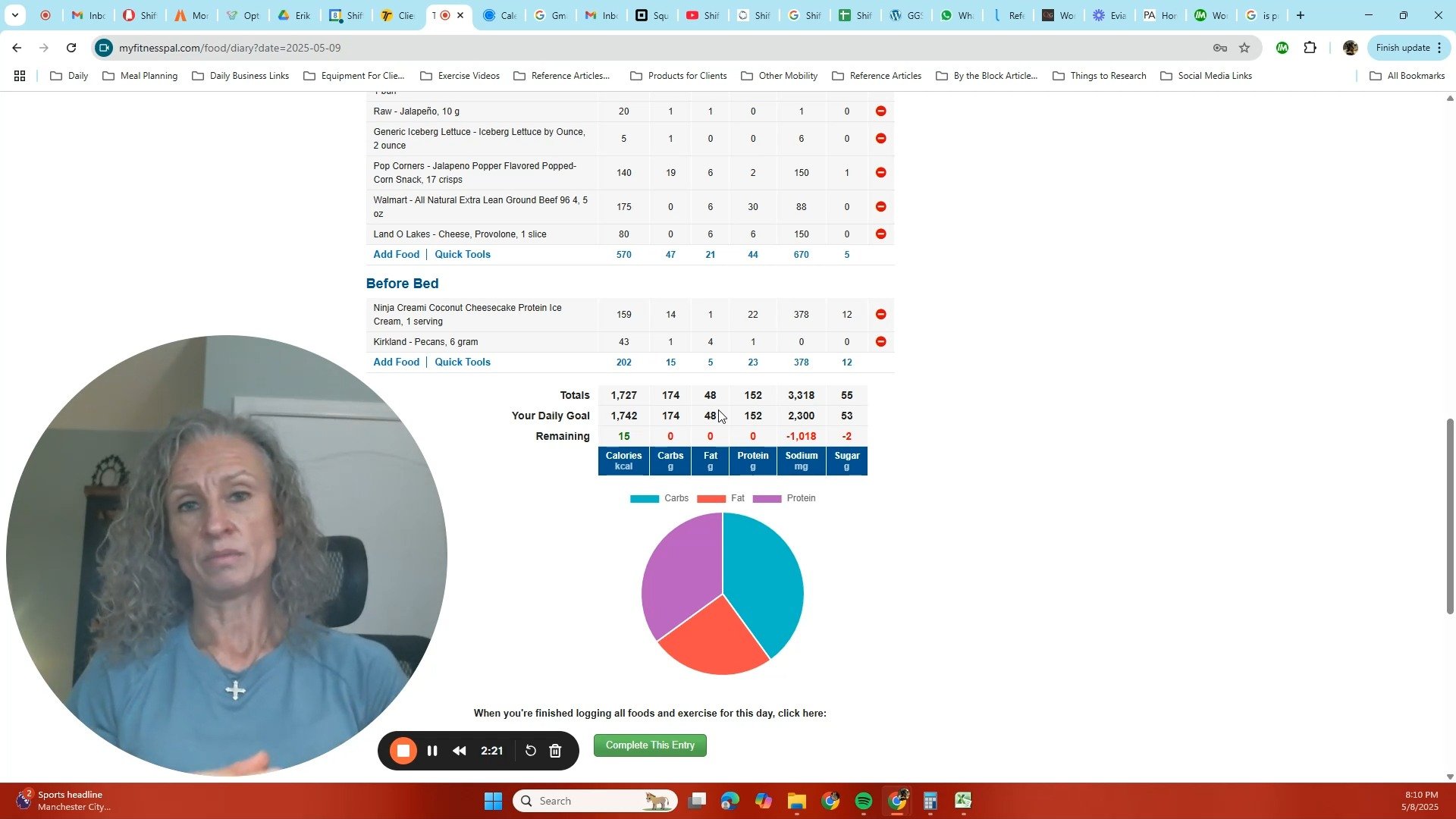Expand Products for Clients folder

click(x=679, y=76)
